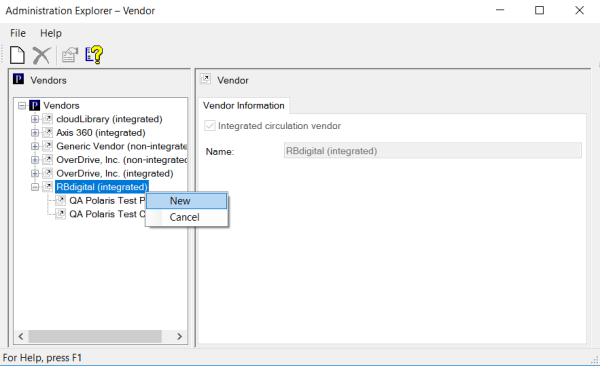Select the Vendor Information tab
The width and height of the screenshot is (600, 366).
[244, 106]
